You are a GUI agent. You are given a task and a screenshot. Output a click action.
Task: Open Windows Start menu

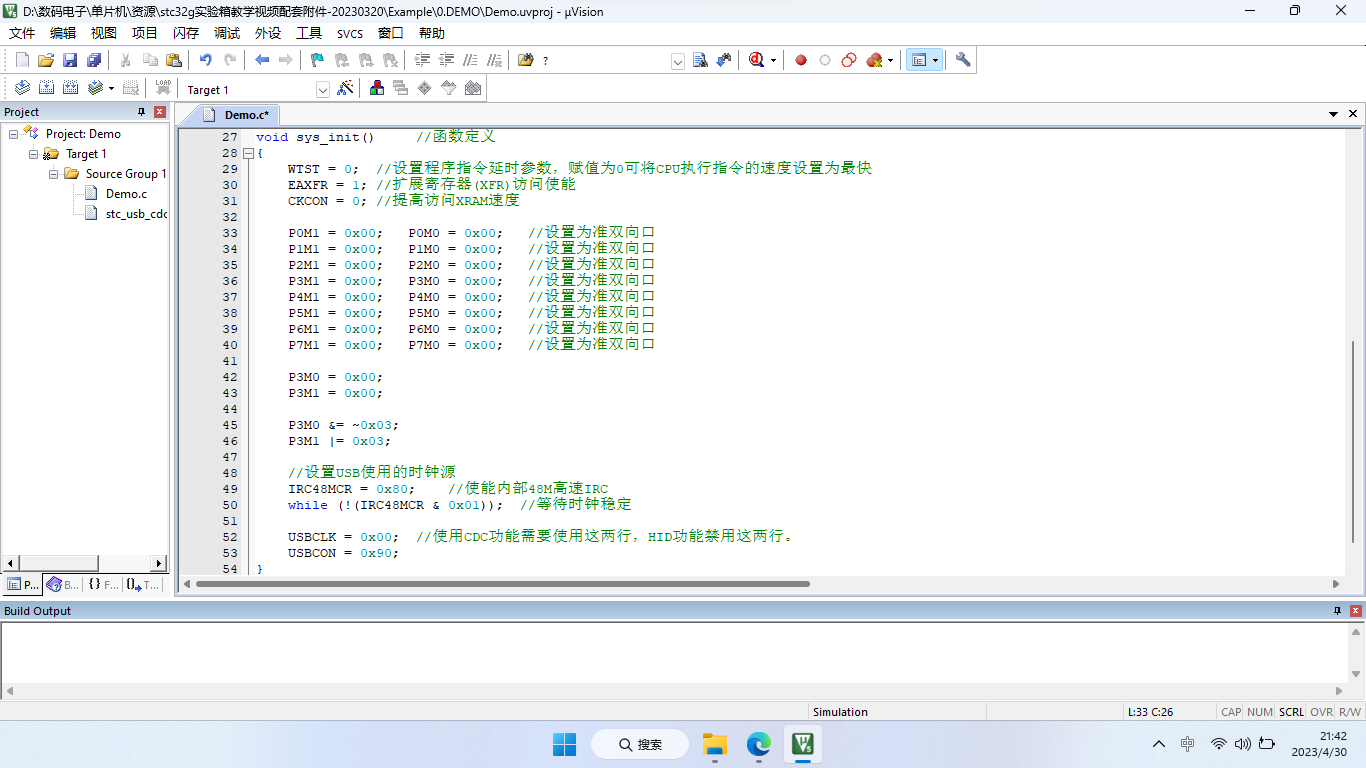(564, 744)
